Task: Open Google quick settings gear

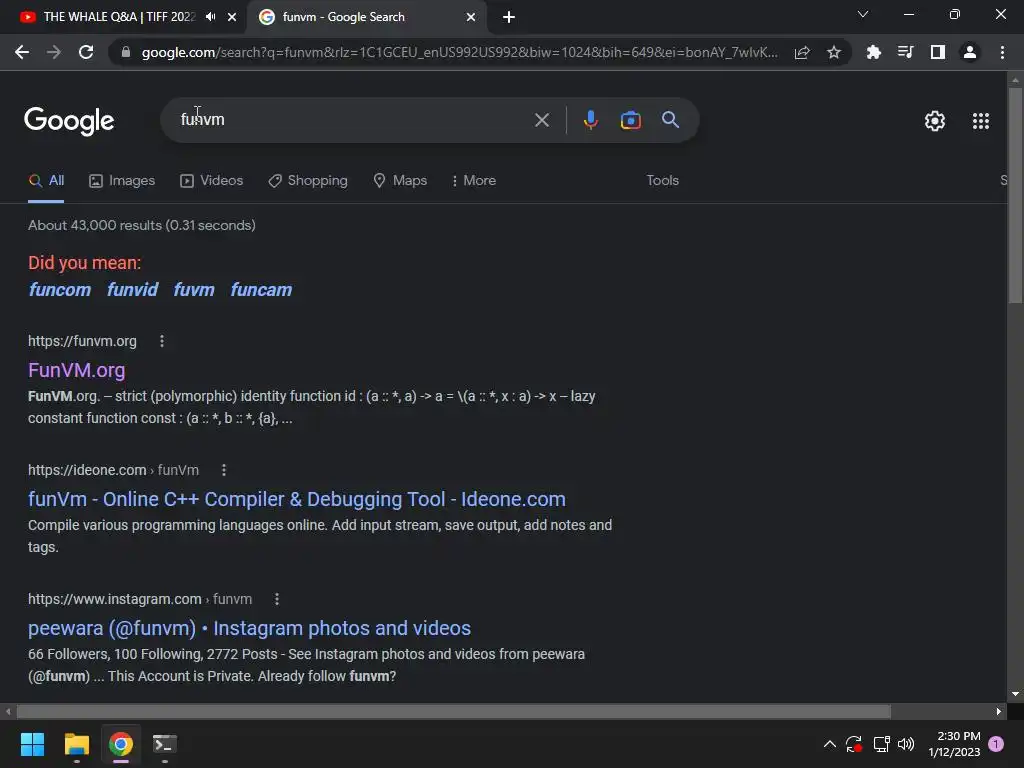Action: (x=935, y=121)
